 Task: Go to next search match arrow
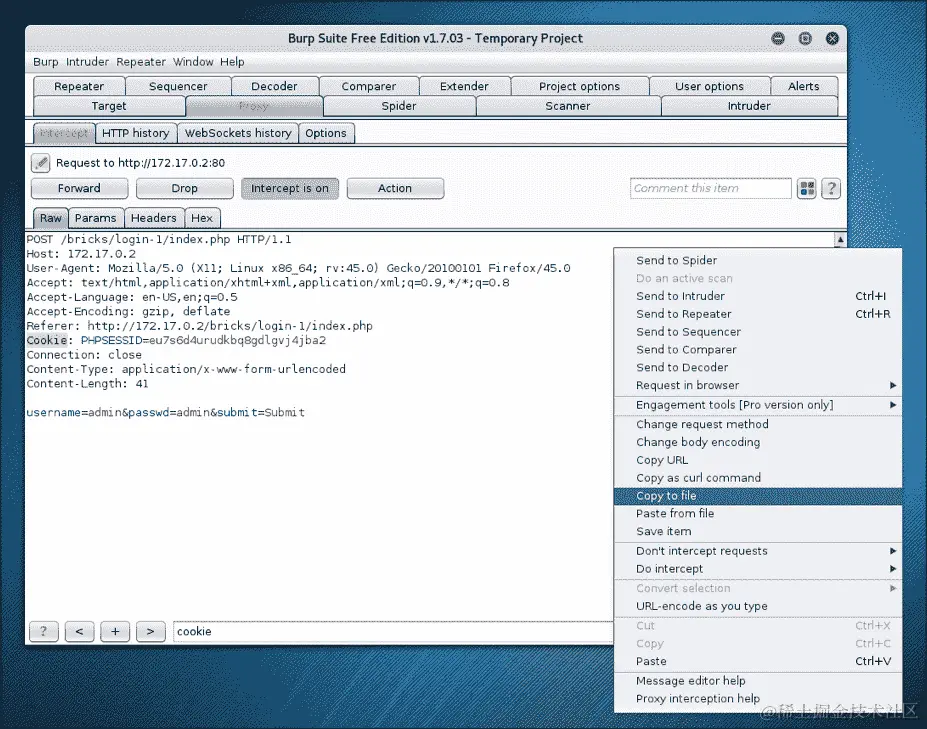pos(150,631)
